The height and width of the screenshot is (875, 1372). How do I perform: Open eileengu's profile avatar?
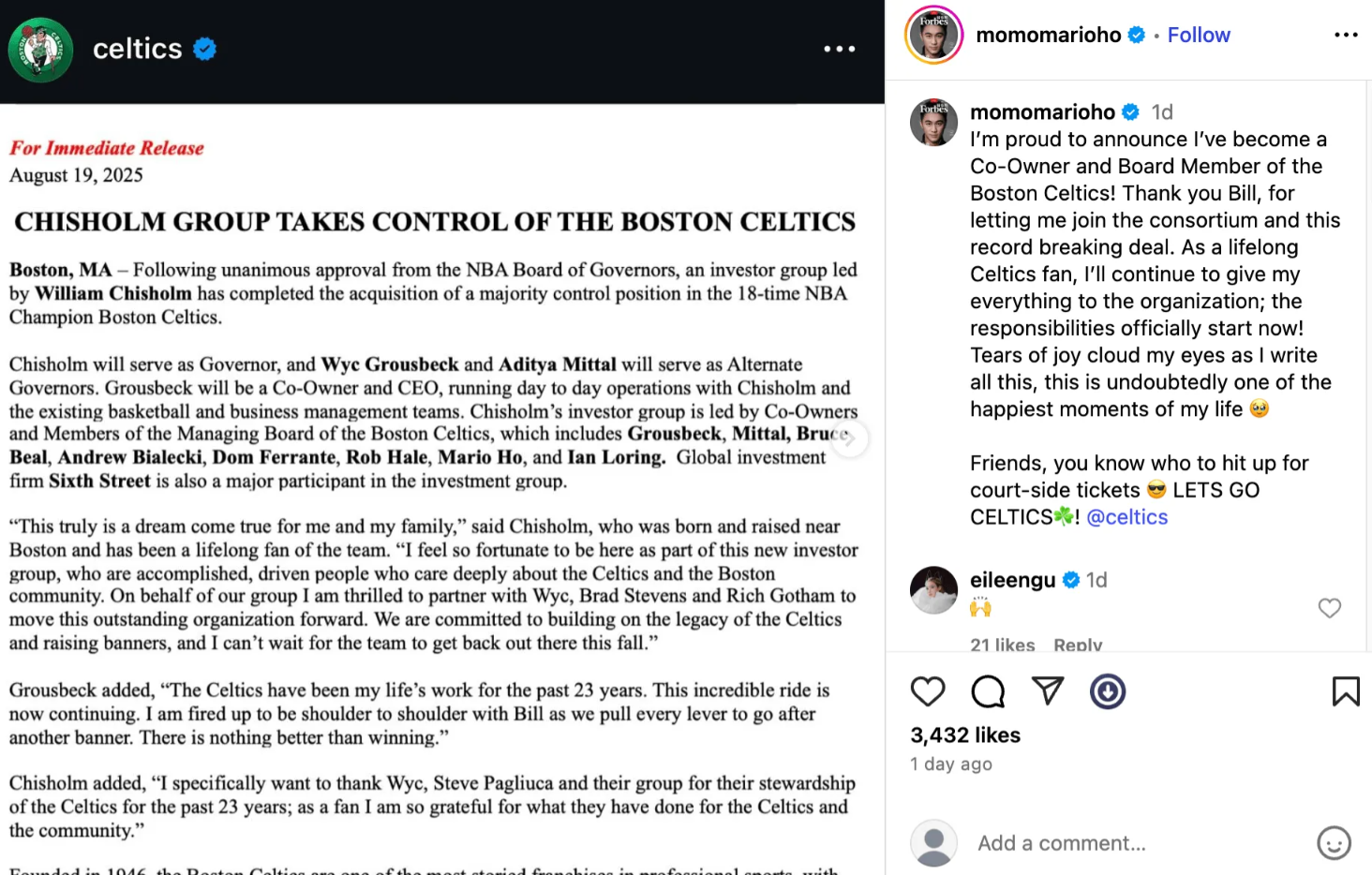(934, 590)
